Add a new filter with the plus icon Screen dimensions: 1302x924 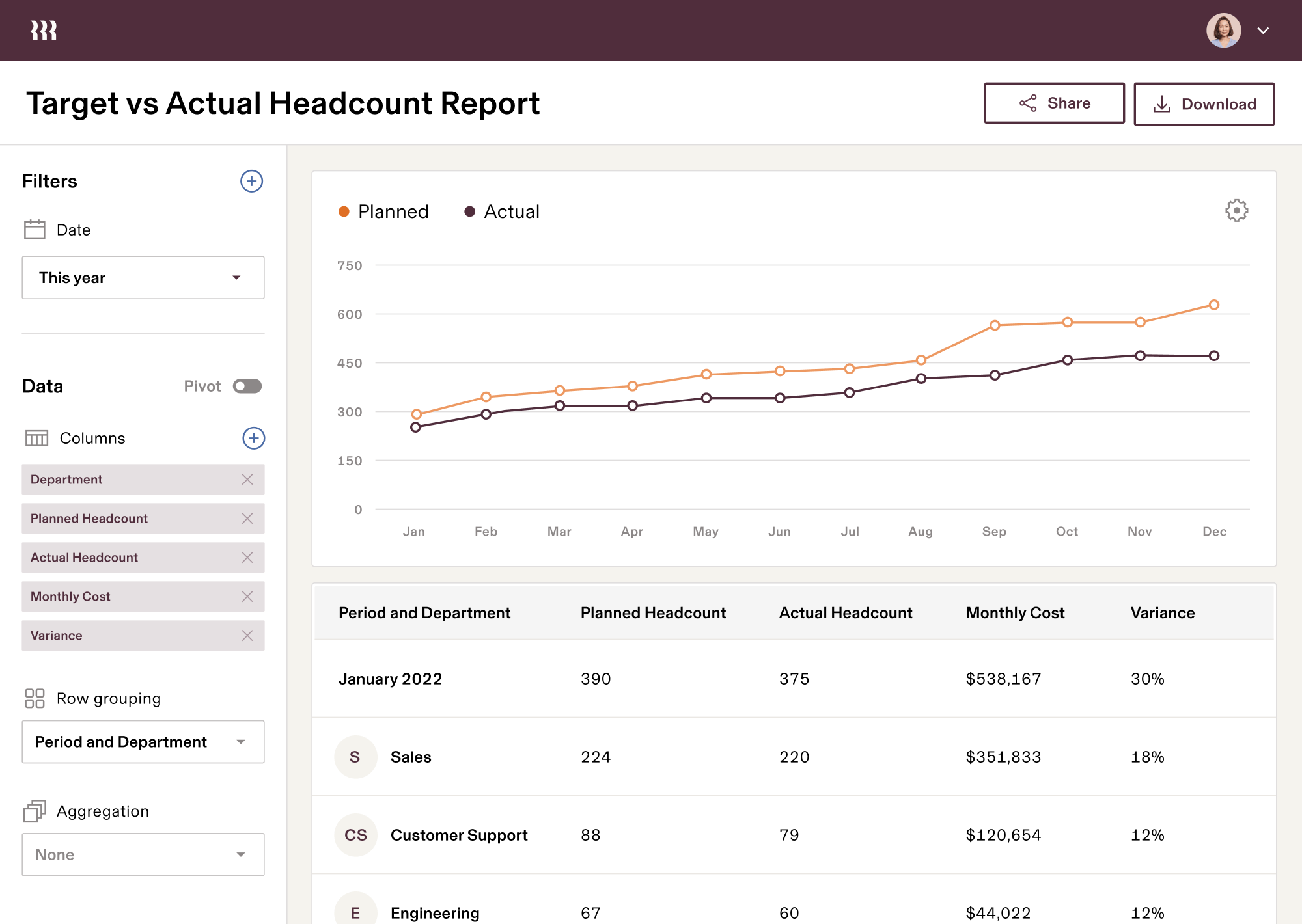click(251, 182)
